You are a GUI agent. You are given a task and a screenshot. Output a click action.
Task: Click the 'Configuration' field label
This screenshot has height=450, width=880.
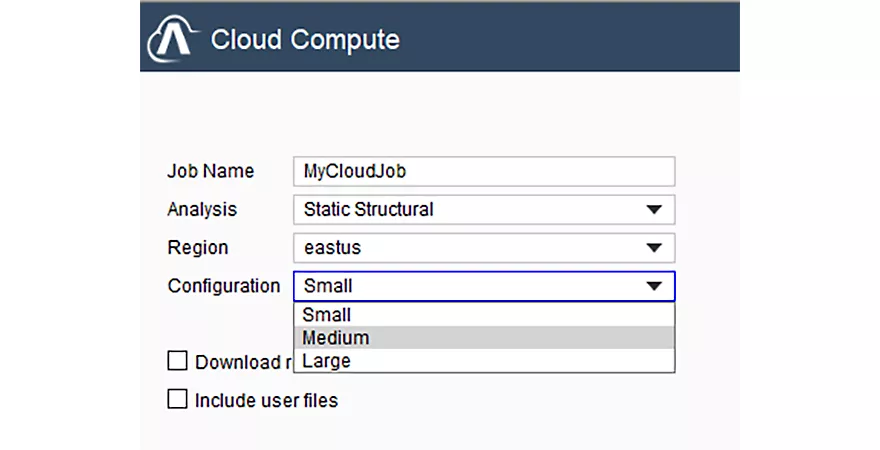(x=223, y=286)
